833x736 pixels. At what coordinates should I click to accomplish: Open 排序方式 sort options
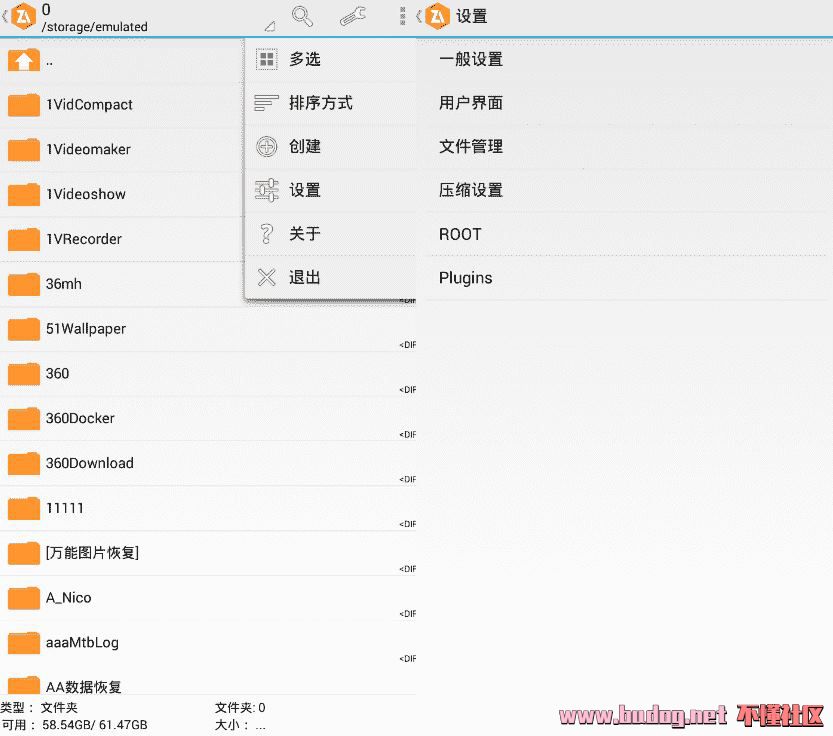point(330,103)
